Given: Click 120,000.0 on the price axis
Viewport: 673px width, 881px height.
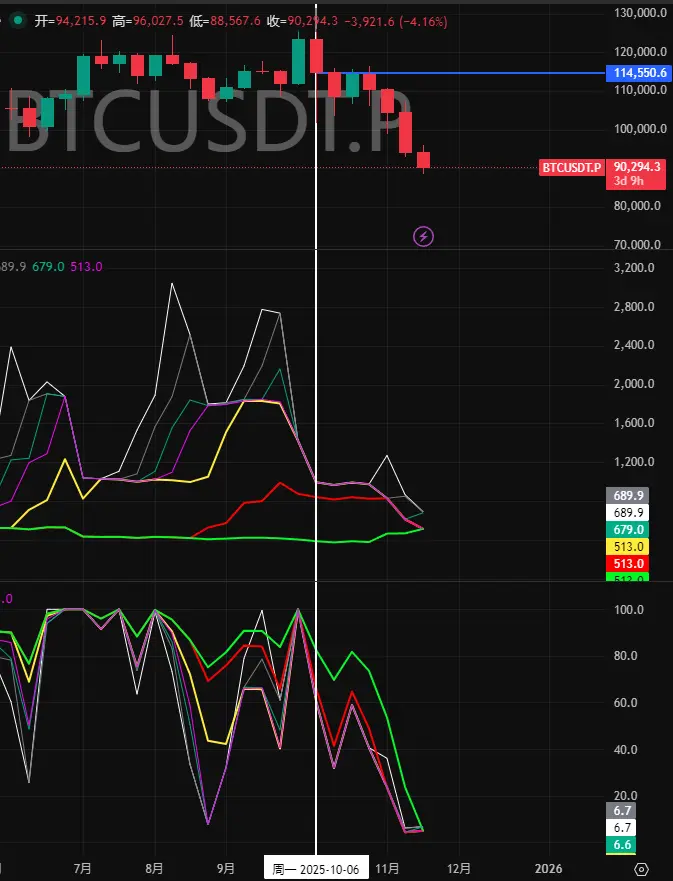Looking at the screenshot, I should point(640,52).
